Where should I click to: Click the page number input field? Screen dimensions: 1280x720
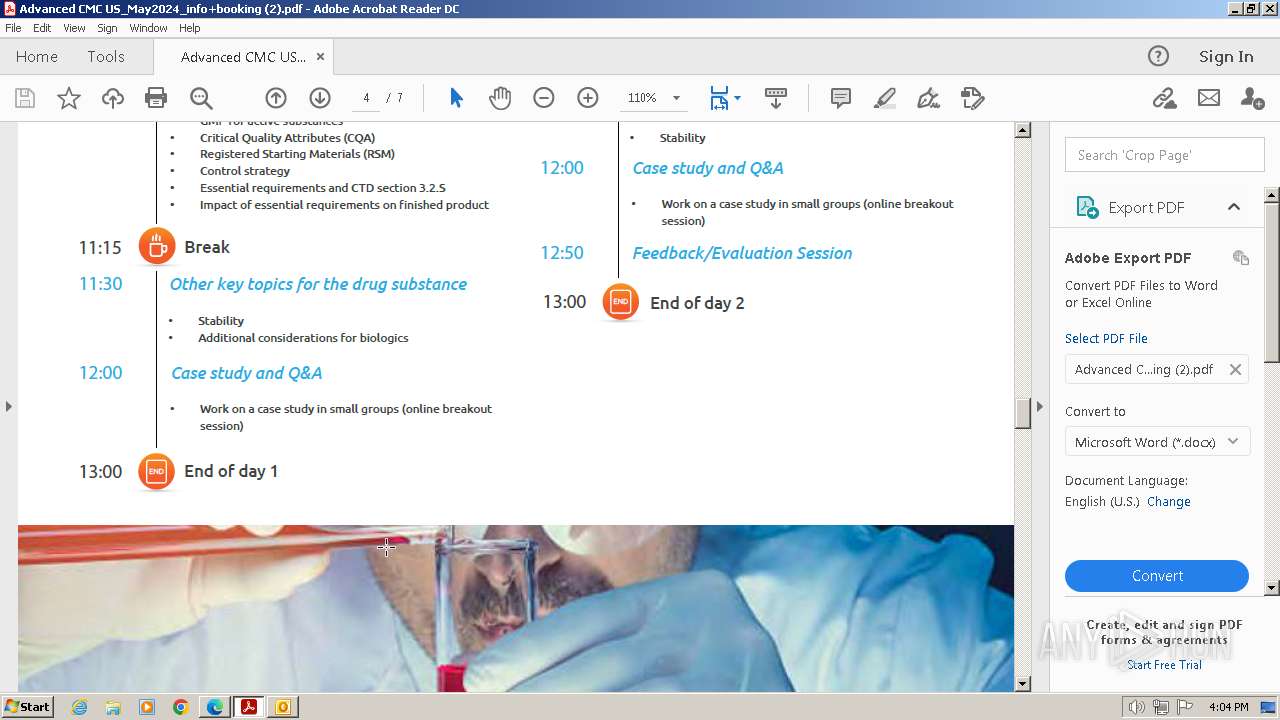[x=367, y=98]
